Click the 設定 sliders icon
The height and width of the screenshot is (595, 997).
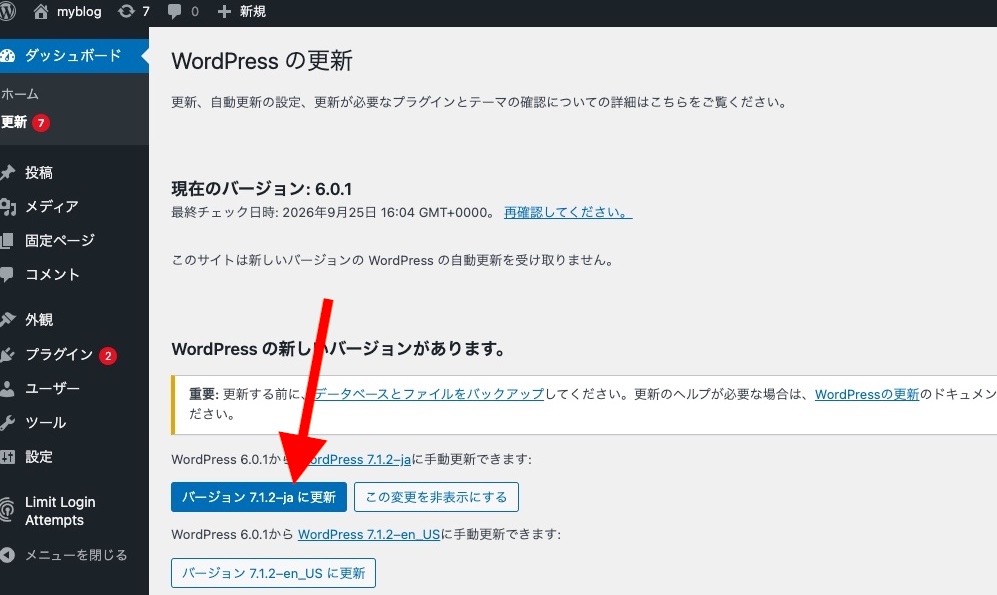(8, 456)
